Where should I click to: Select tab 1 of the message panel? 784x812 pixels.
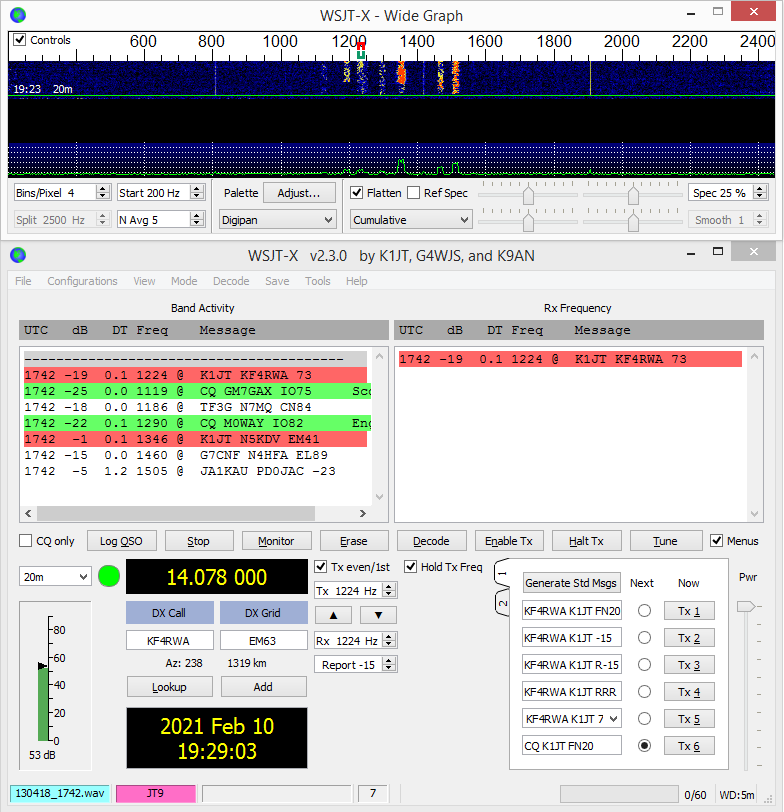pyautogui.click(x=502, y=573)
